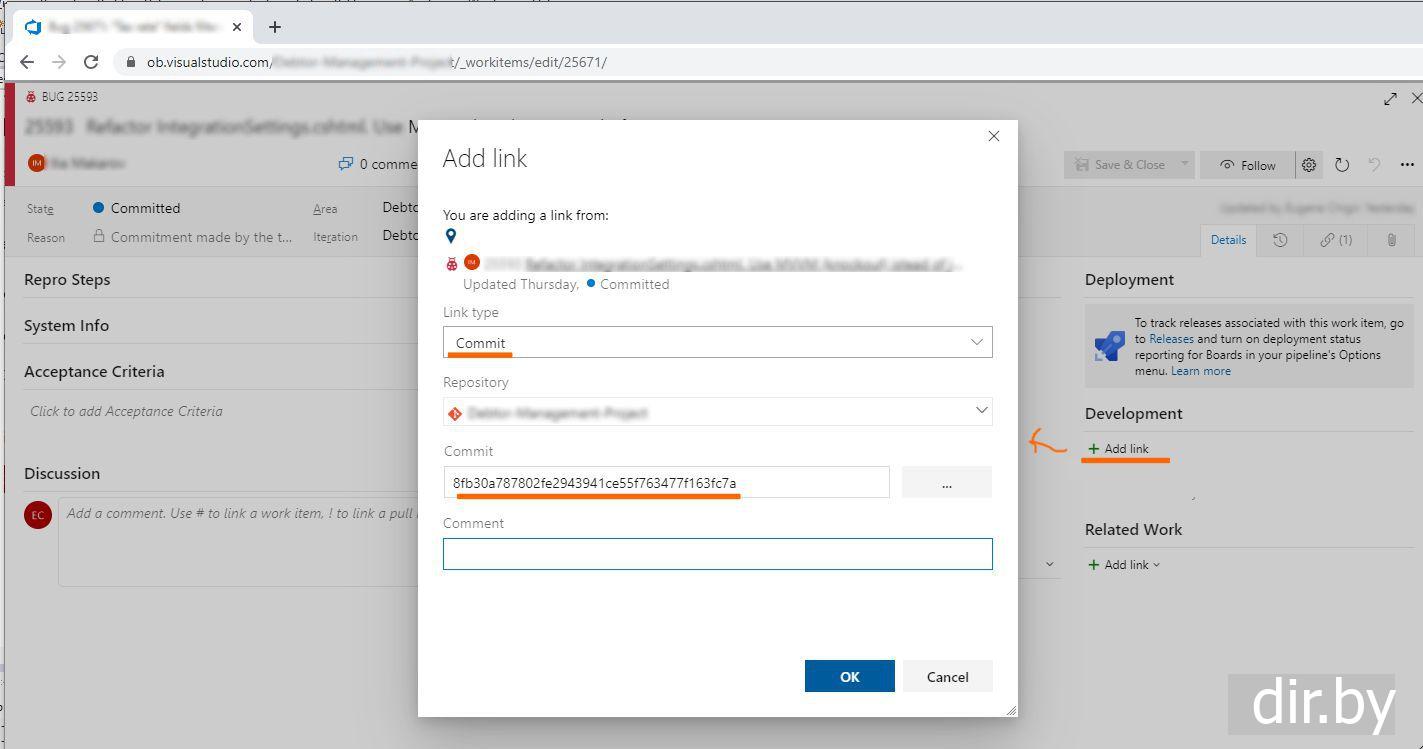This screenshot has width=1423, height=749.
Task: Click the browser reload icon
Action: coord(91,62)
